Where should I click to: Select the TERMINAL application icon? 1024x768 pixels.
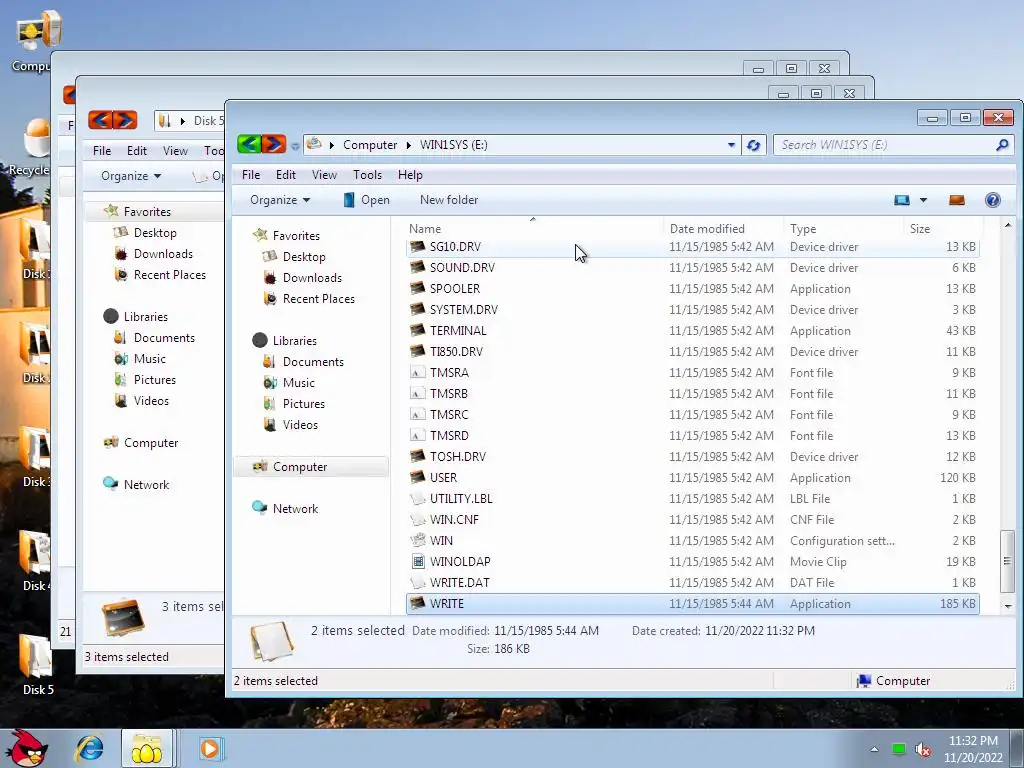coord(417,330)
